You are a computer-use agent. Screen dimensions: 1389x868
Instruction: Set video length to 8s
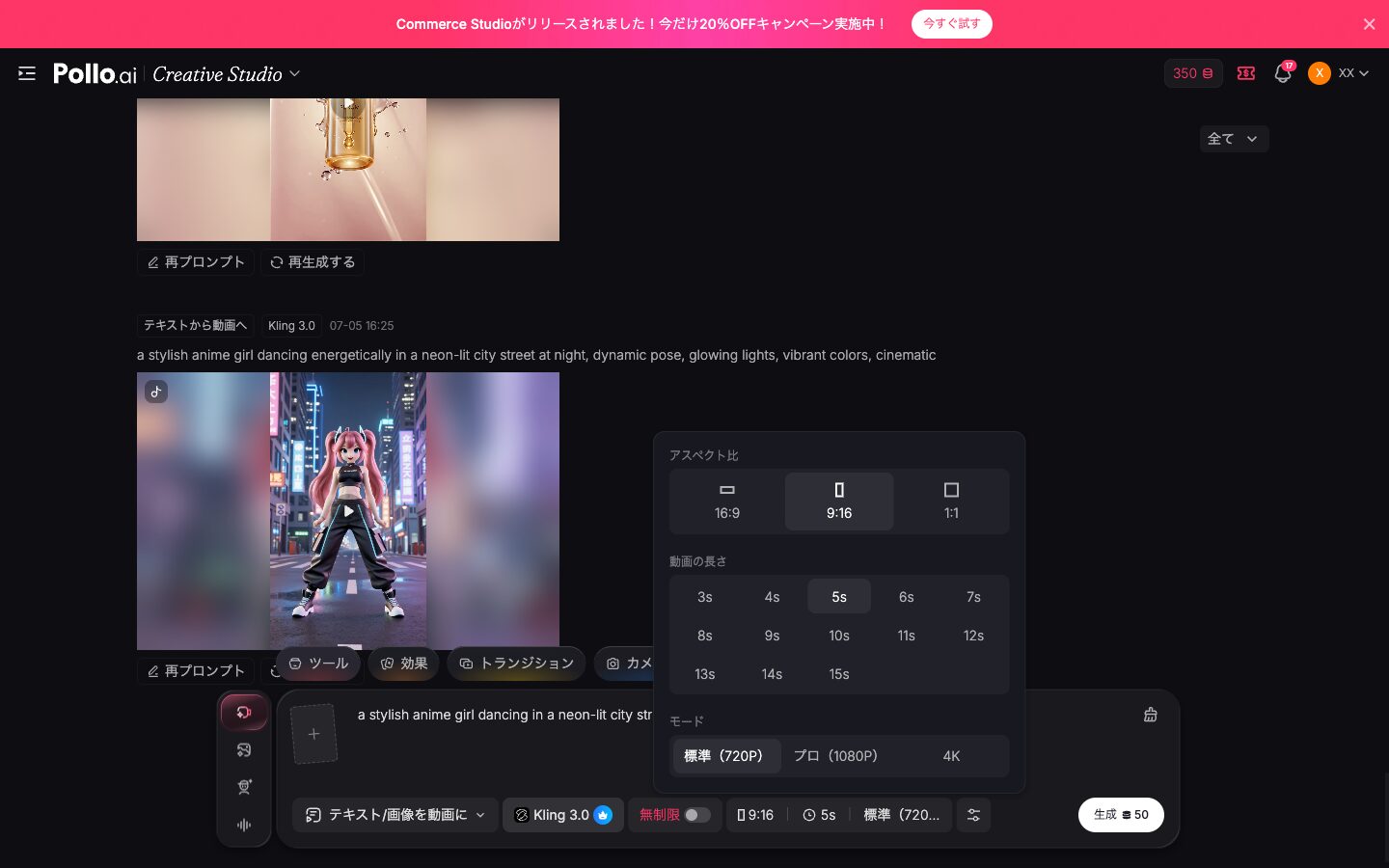pyautogui.click(x=705, y=636)
